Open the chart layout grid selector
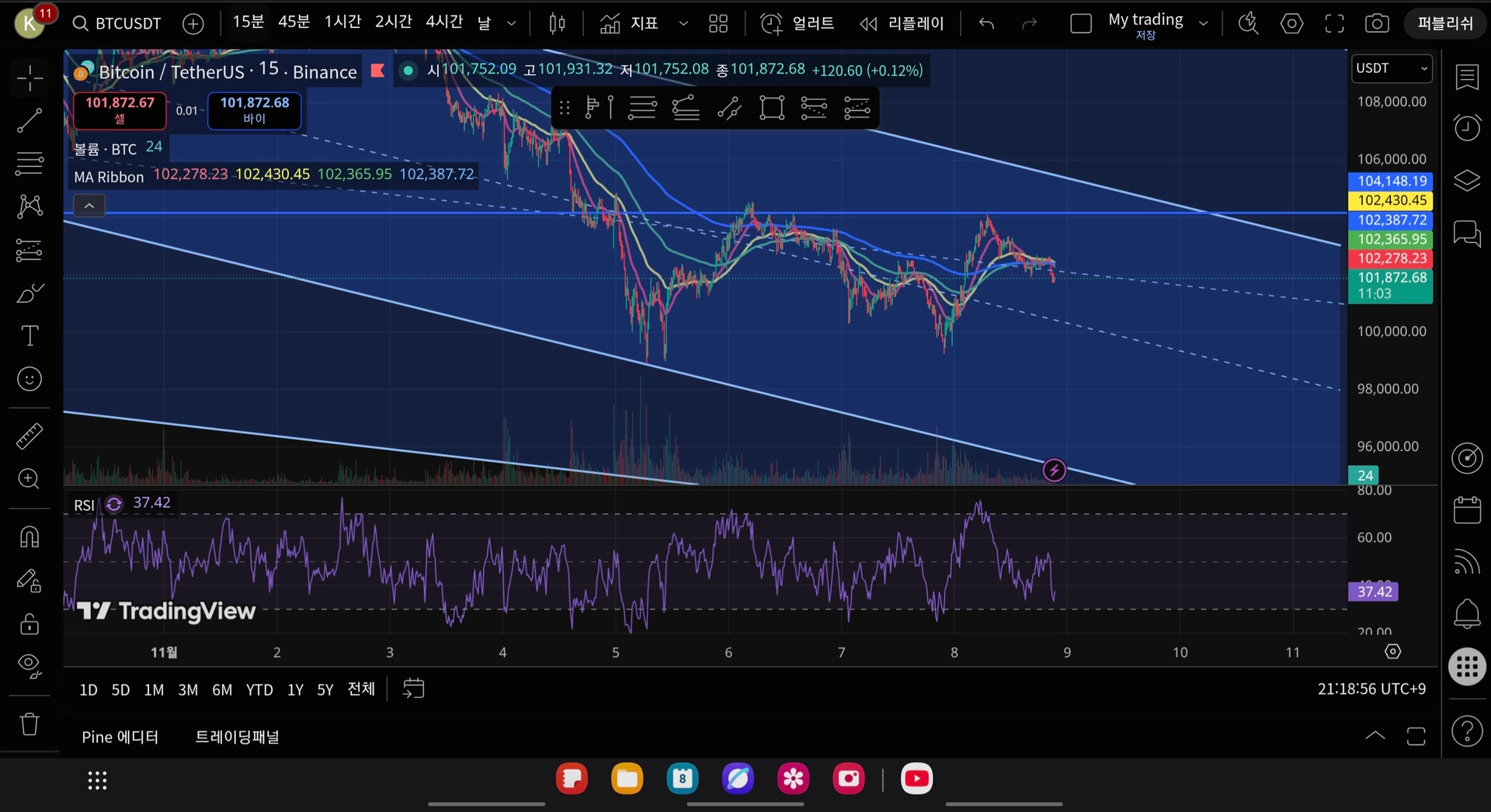This screenshot has width=1491, height=812. (718, 23)
